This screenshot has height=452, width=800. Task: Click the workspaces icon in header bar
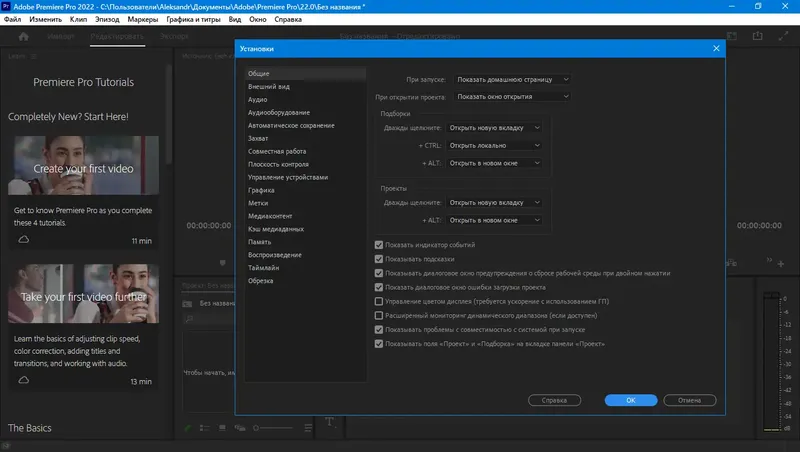tap(732, 36)
